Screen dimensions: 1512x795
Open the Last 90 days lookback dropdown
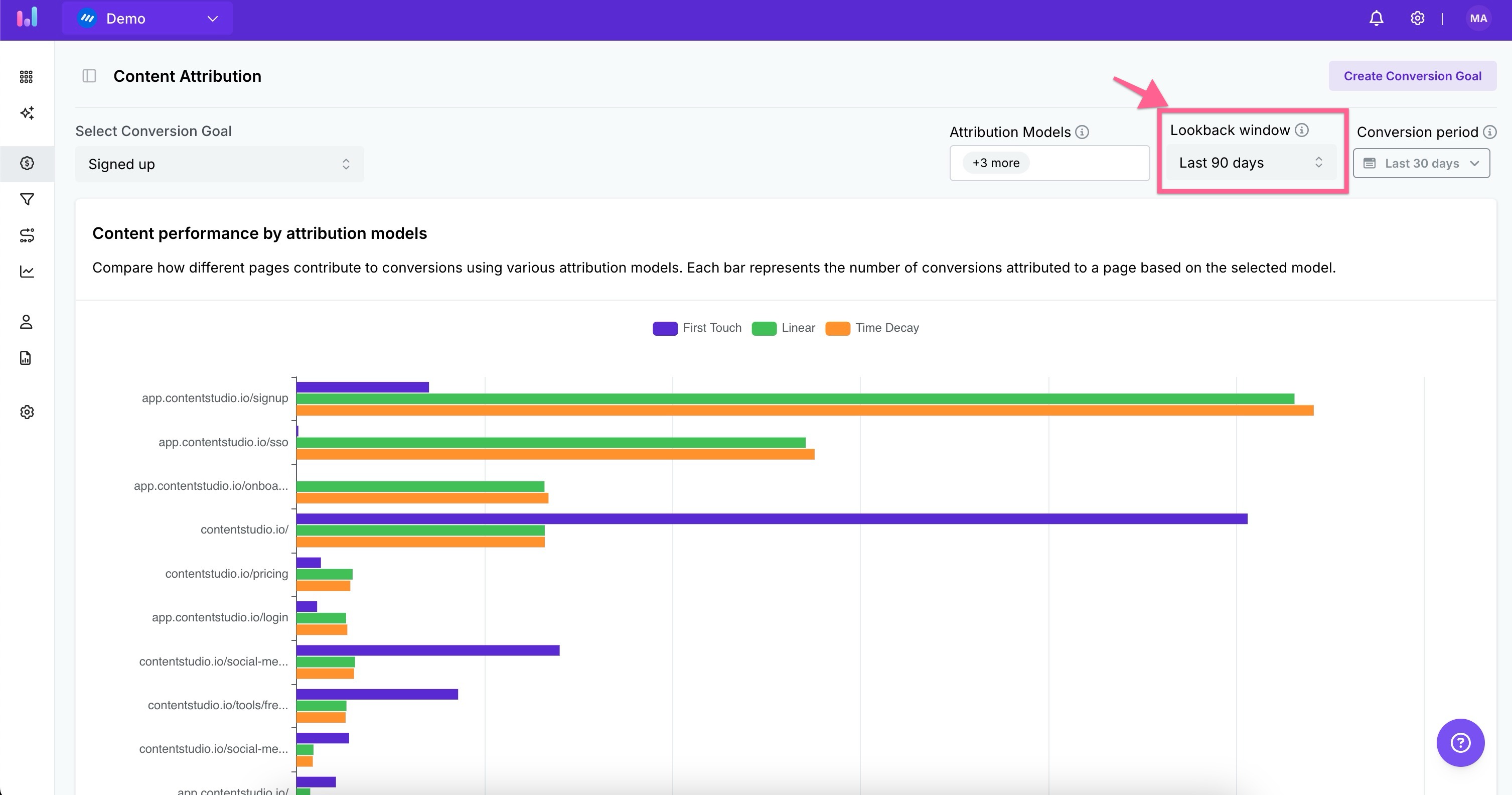1250,163
